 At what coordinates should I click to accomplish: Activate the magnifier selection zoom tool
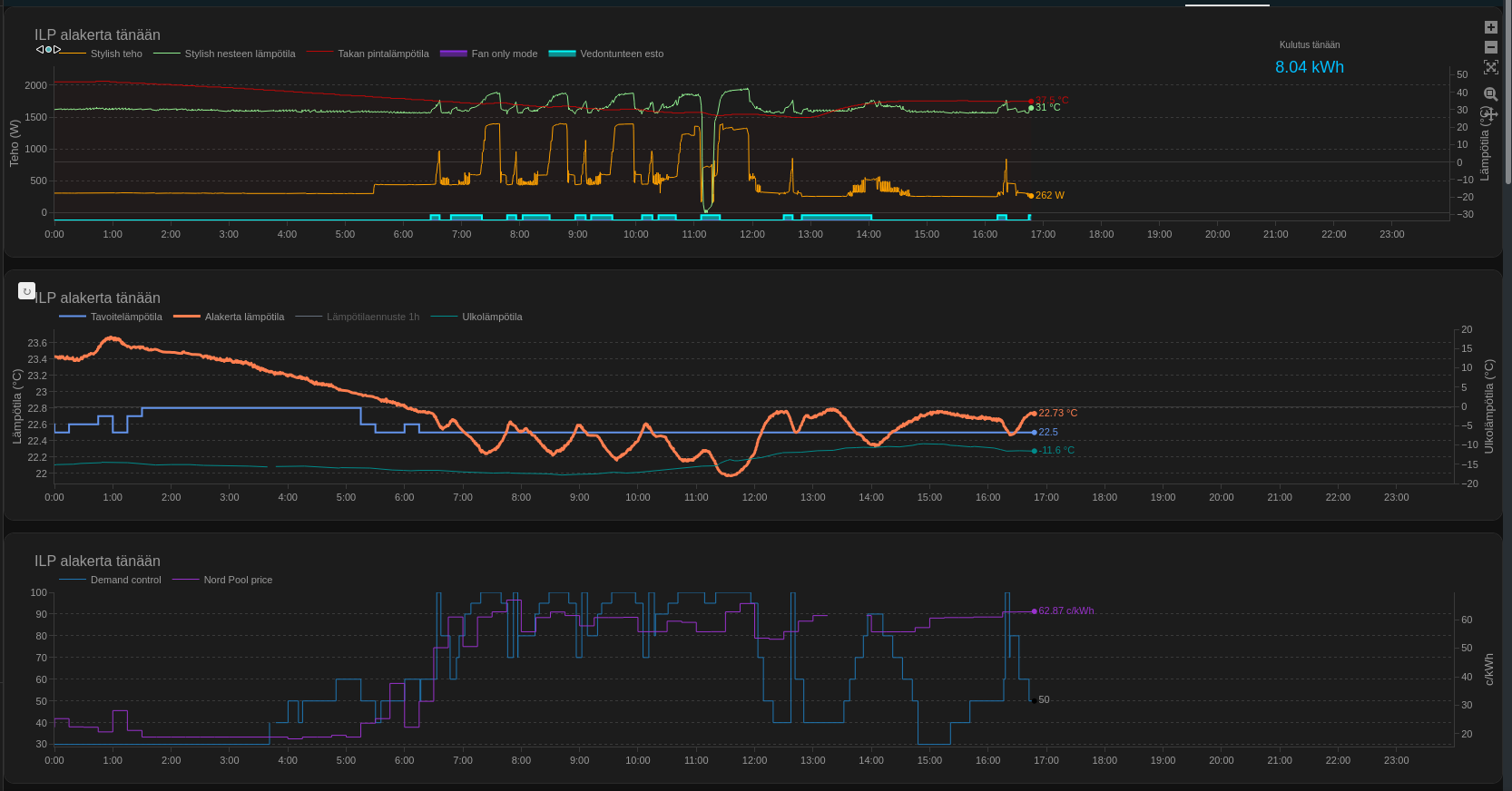click(1490, 93)
